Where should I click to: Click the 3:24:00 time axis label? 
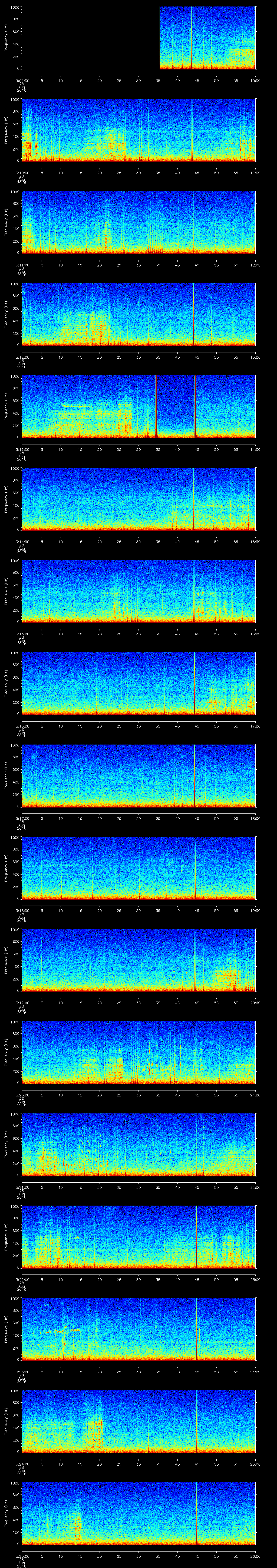22,1464
